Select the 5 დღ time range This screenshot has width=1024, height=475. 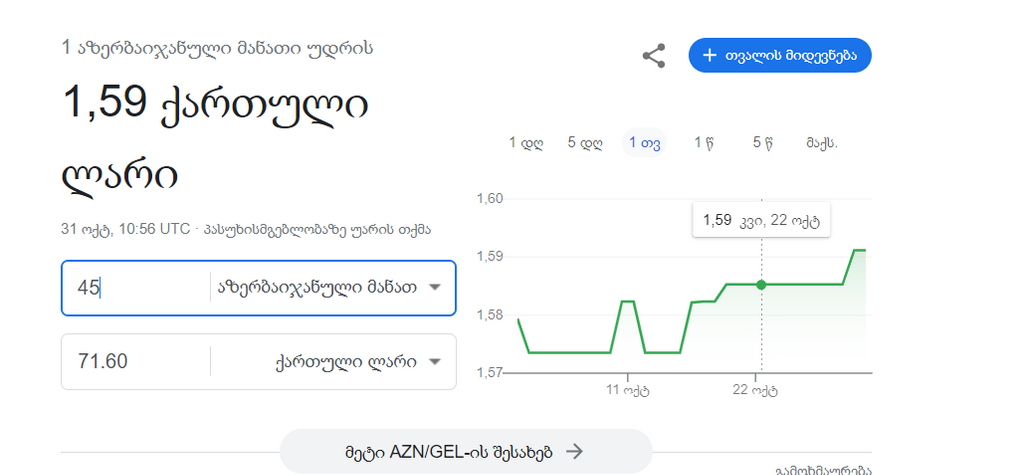click(585, 143)
